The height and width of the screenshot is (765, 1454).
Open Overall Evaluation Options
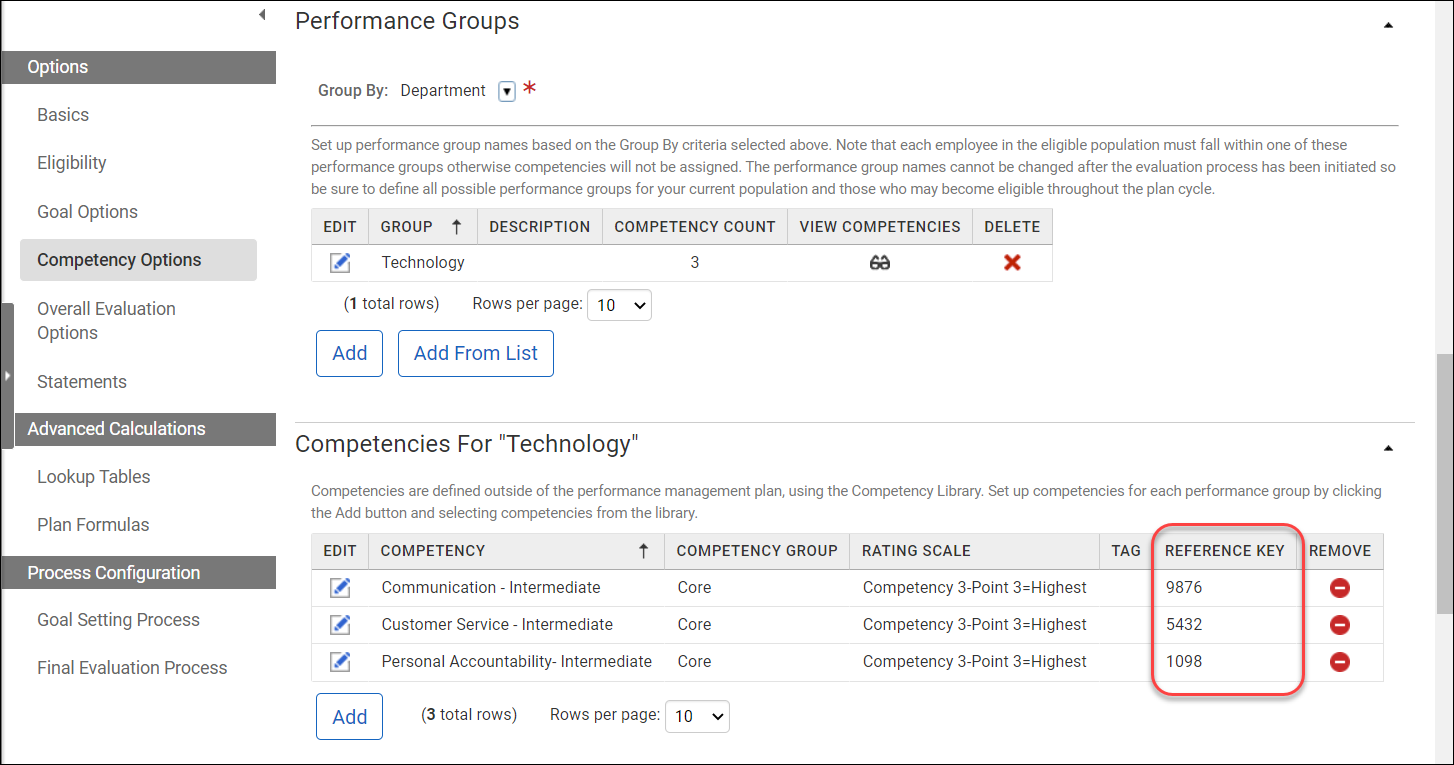tap(107, 321)
